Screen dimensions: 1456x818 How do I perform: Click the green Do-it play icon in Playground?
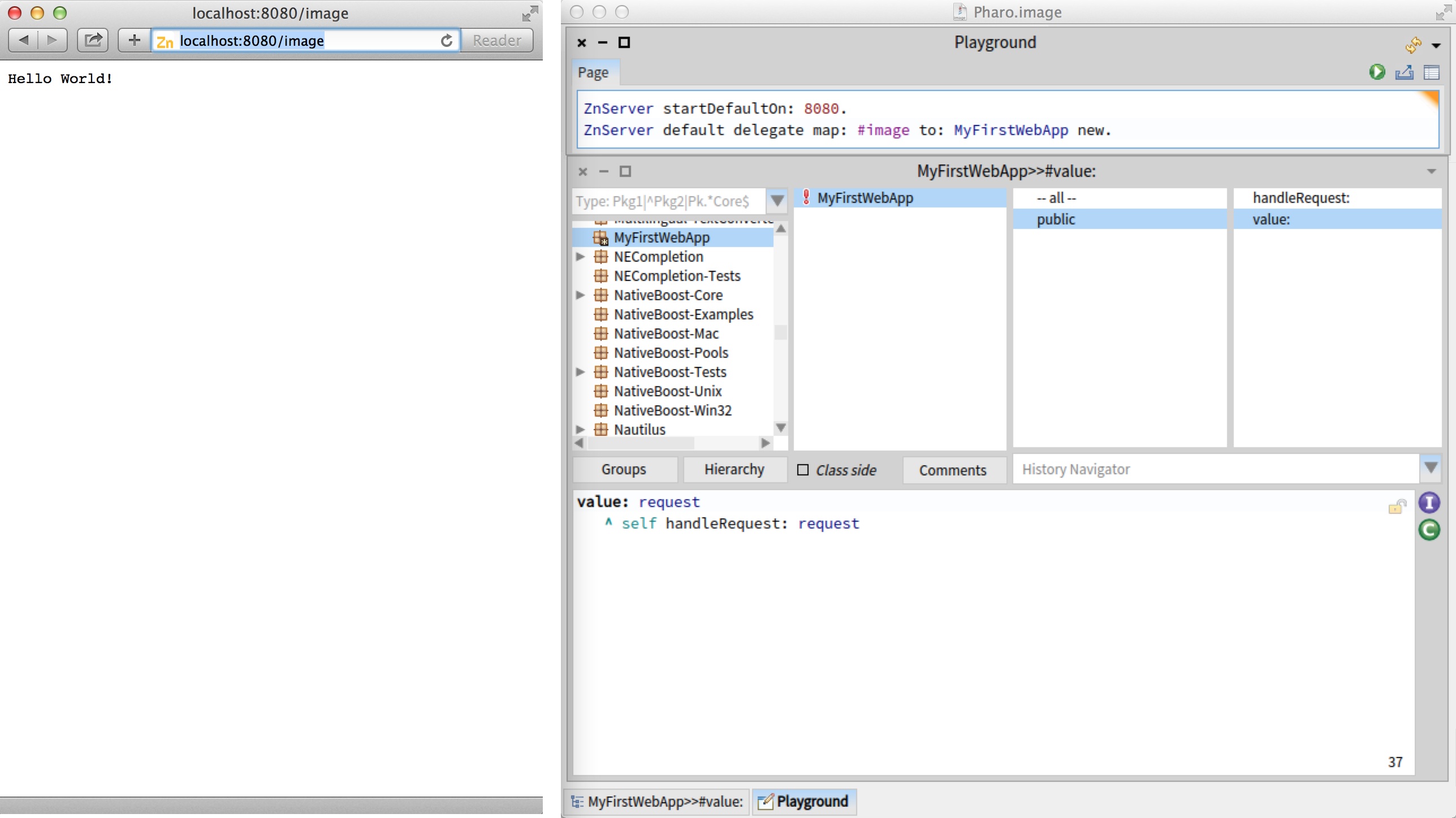[x=1377, y=72]
